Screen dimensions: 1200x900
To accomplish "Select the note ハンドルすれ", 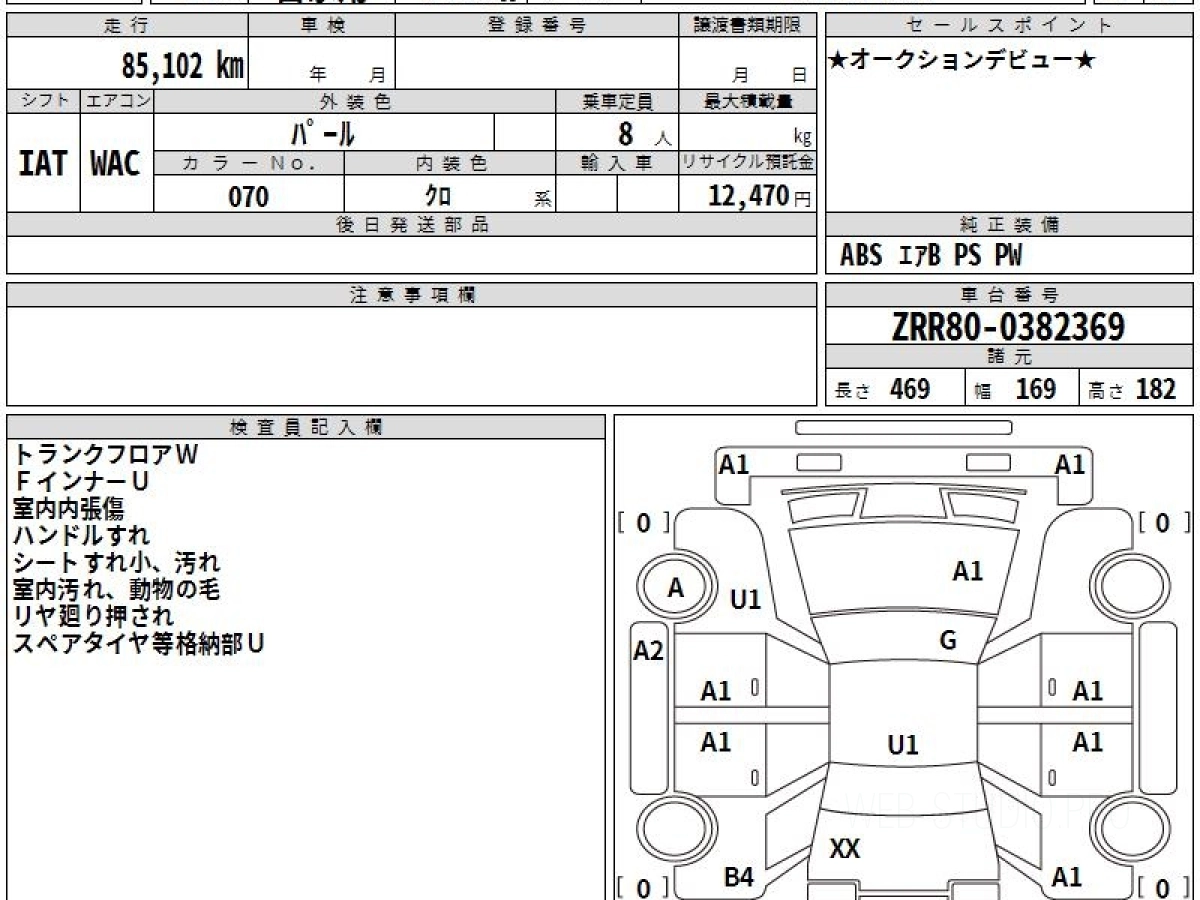I will click(x=81, y=536).
